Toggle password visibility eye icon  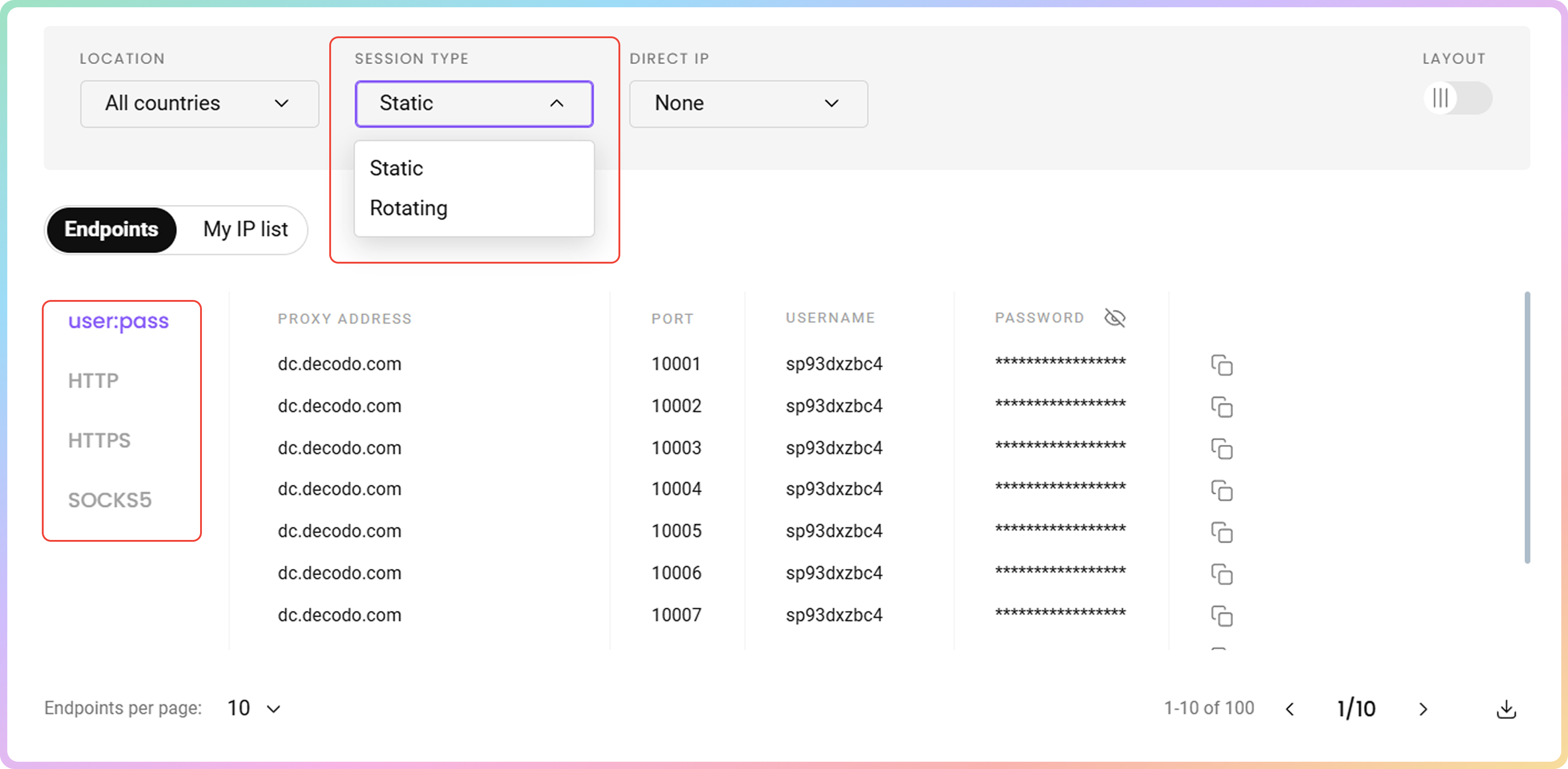[1115, 318]
